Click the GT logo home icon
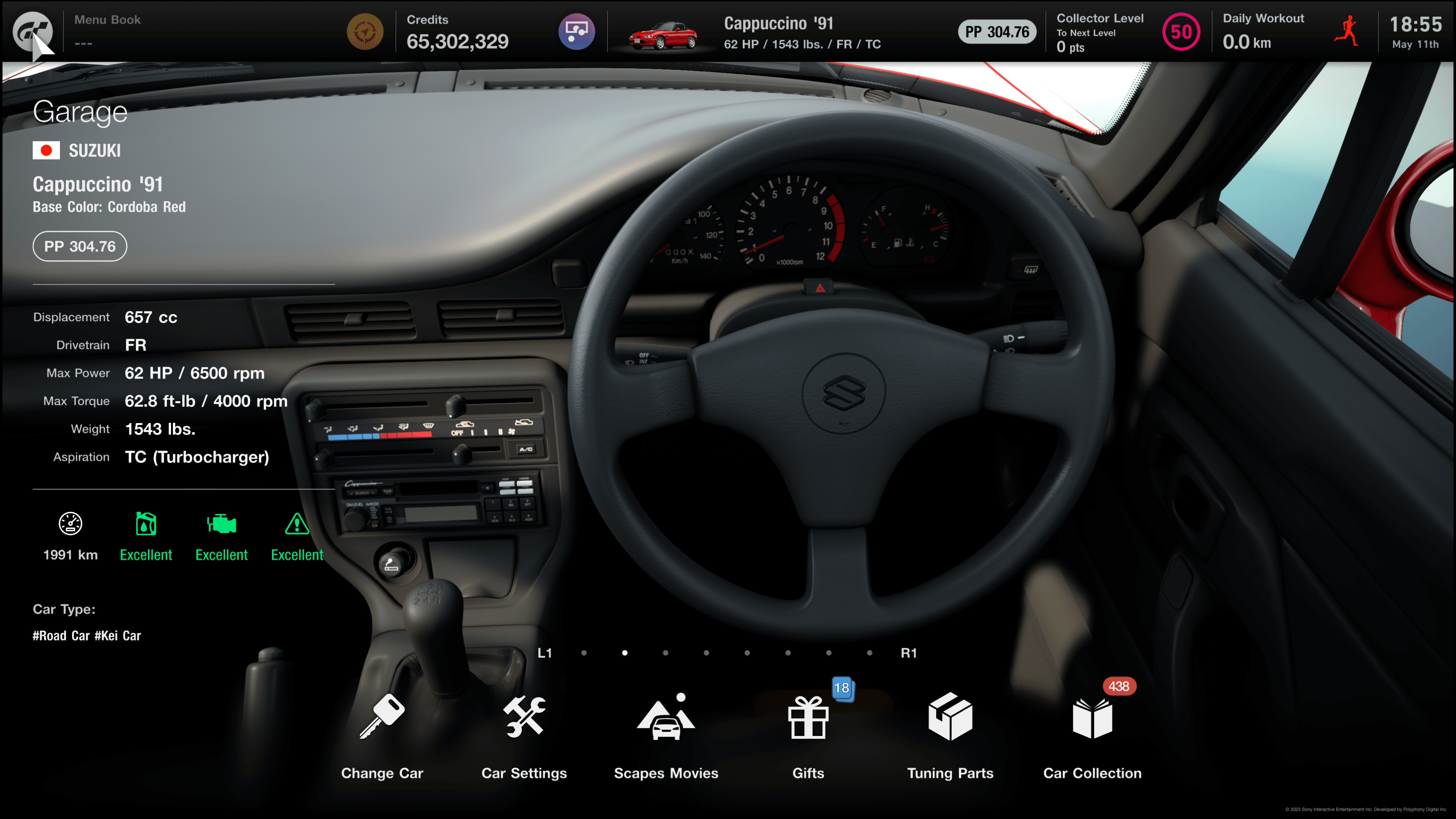The width and height of the screenshot is (1456, 819). [32, 31]
